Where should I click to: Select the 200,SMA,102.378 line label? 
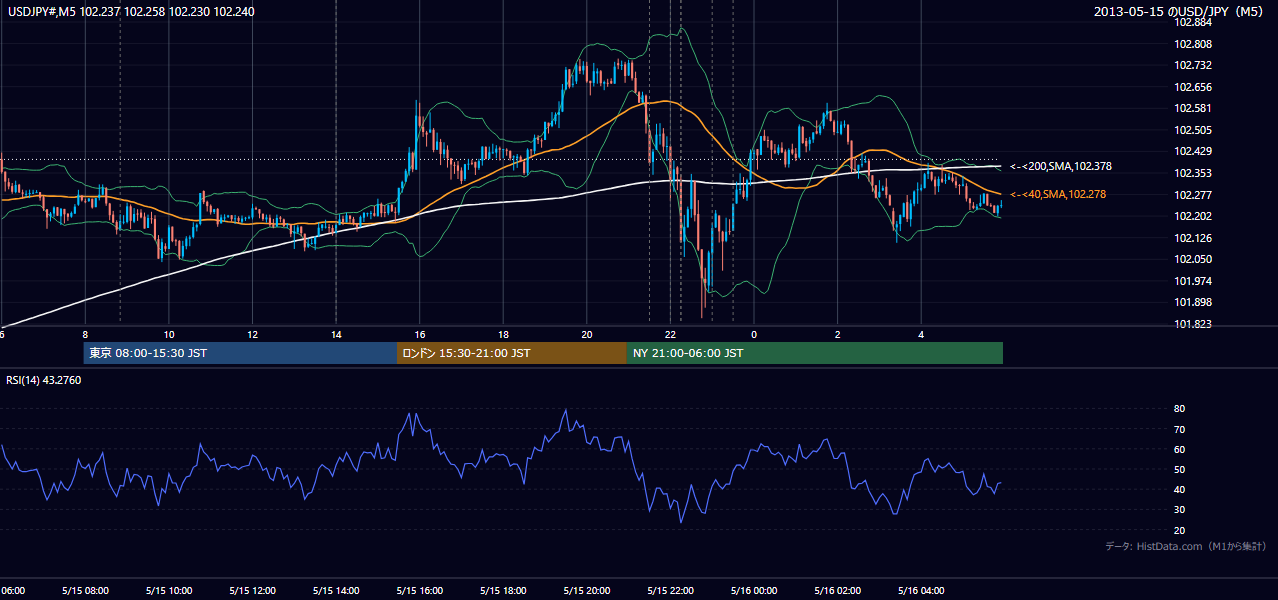click(x=1061, y=167)
